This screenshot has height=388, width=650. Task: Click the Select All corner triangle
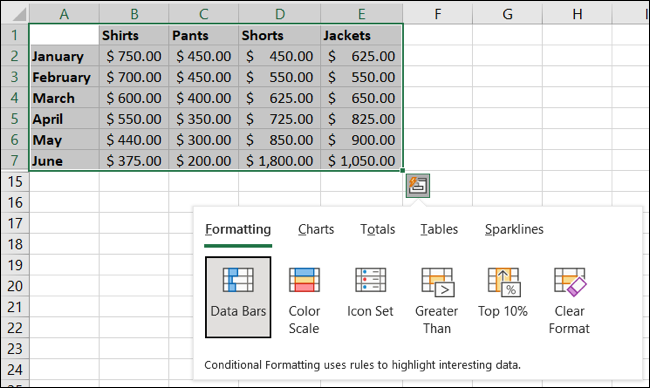pyautogui.click(x=15, y=14)
